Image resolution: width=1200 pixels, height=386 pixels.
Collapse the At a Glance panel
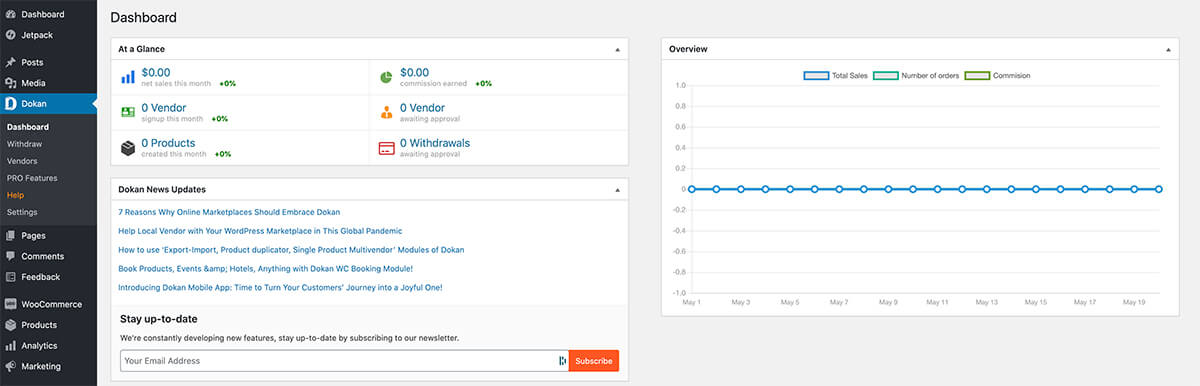click(617, 49)
